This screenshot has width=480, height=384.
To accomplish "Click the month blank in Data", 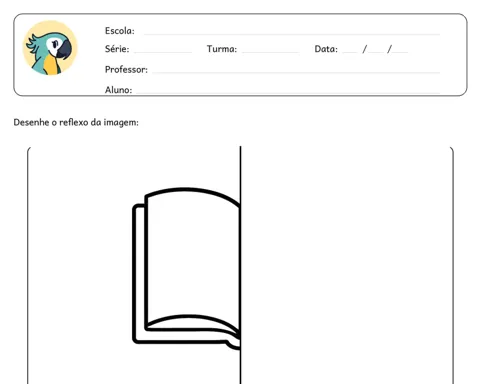I will (x=376, y=52).
